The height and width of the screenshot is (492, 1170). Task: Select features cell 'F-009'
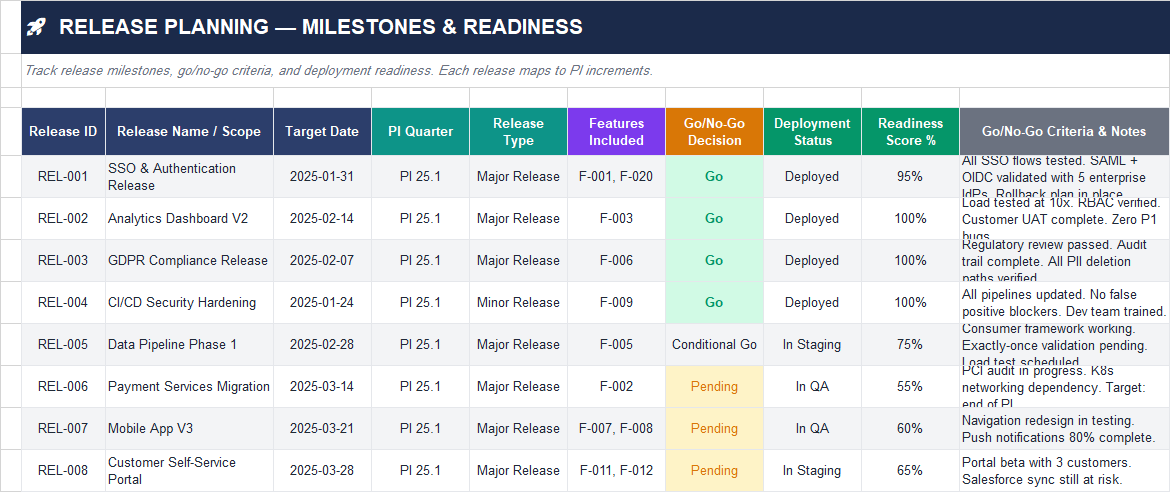point(616,302)
